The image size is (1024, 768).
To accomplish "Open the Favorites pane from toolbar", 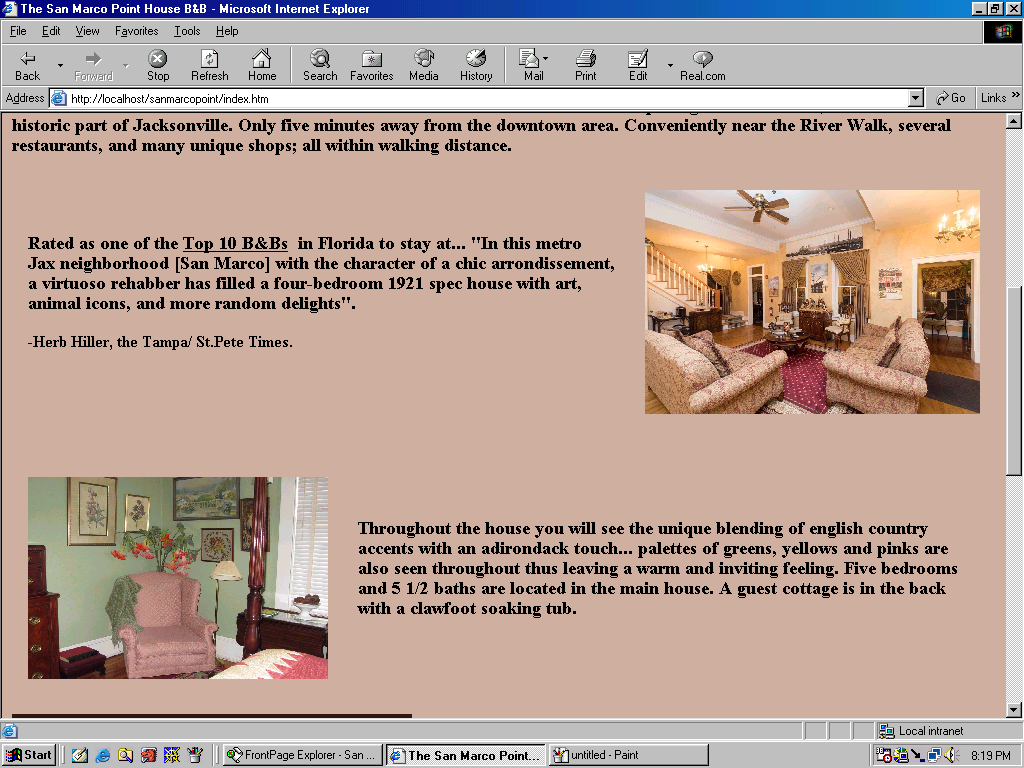I will click(372, 65).
